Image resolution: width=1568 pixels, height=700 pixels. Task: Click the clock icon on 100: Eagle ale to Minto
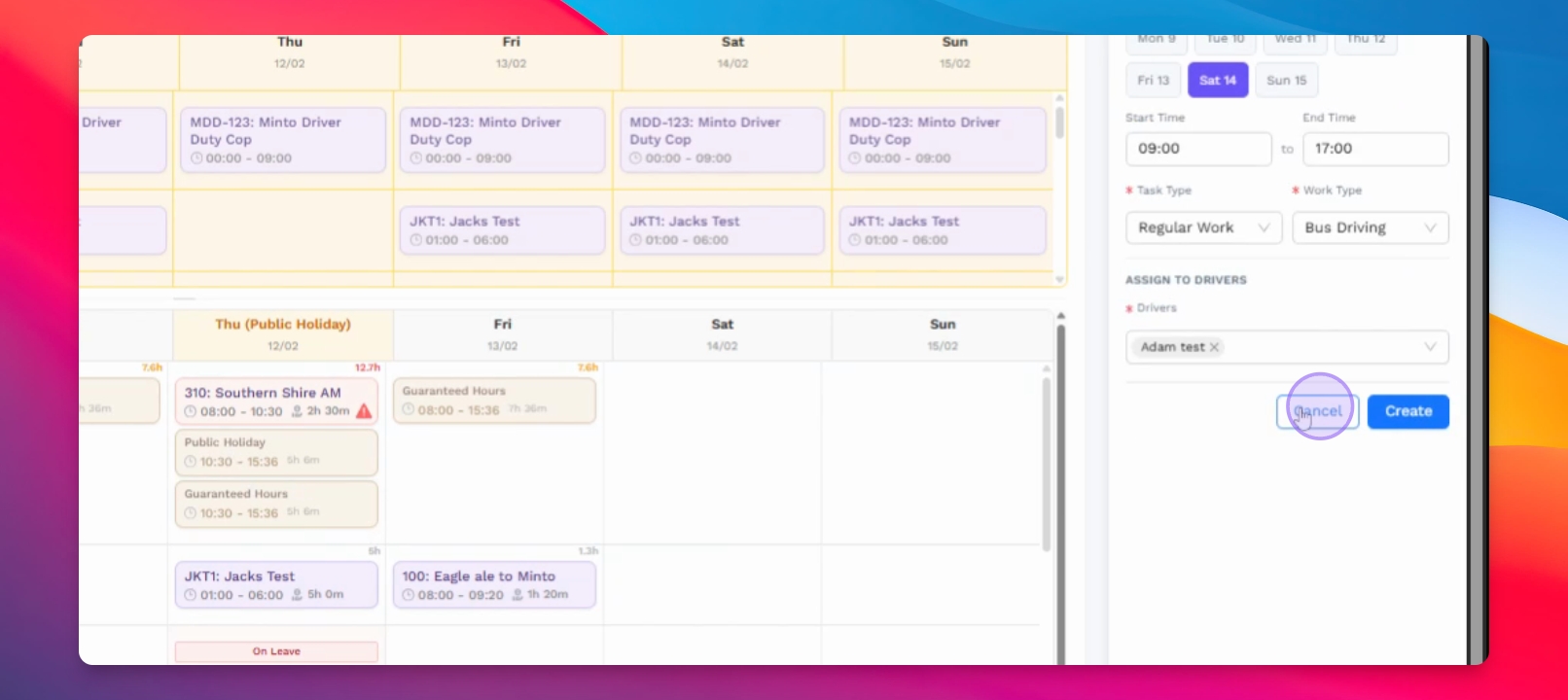[x=410, y=594]
